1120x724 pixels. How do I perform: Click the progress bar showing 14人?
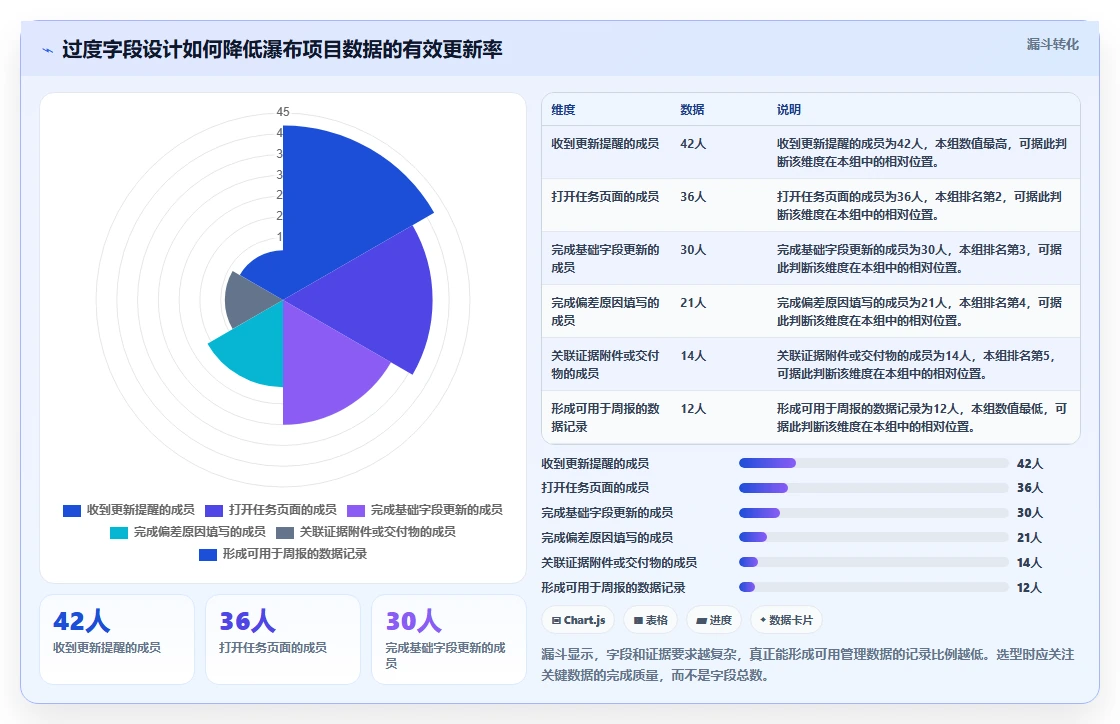(x=874, y=562)
